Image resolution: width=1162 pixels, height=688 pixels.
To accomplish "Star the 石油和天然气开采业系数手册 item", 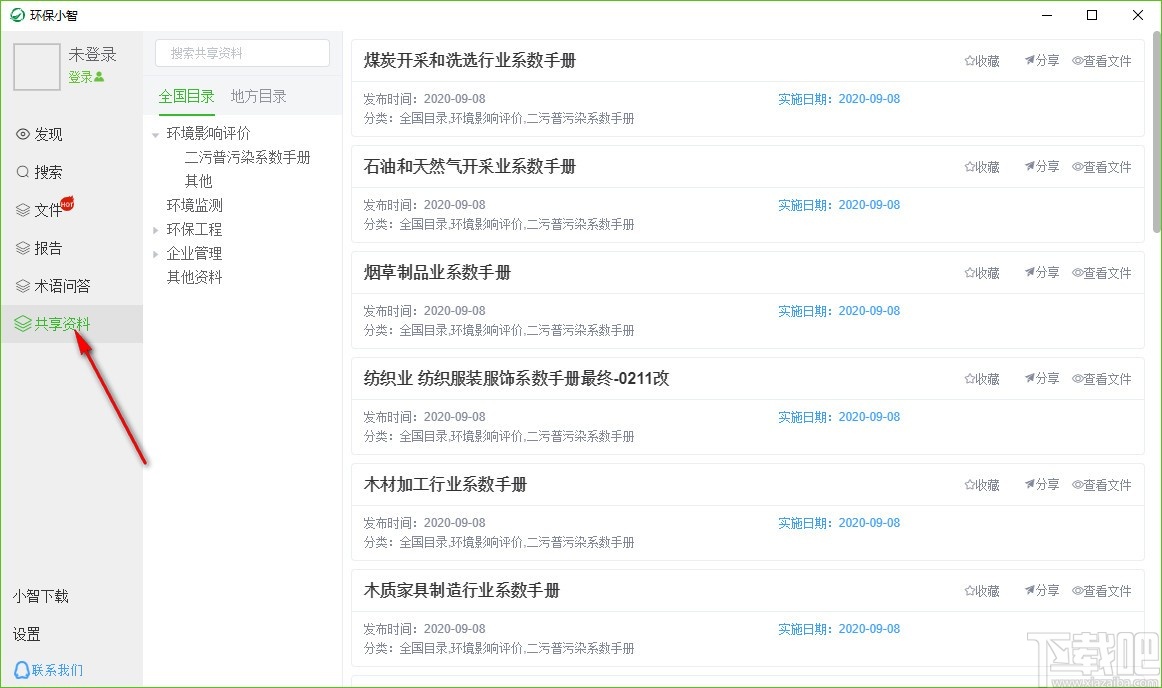I will [981, 167].
